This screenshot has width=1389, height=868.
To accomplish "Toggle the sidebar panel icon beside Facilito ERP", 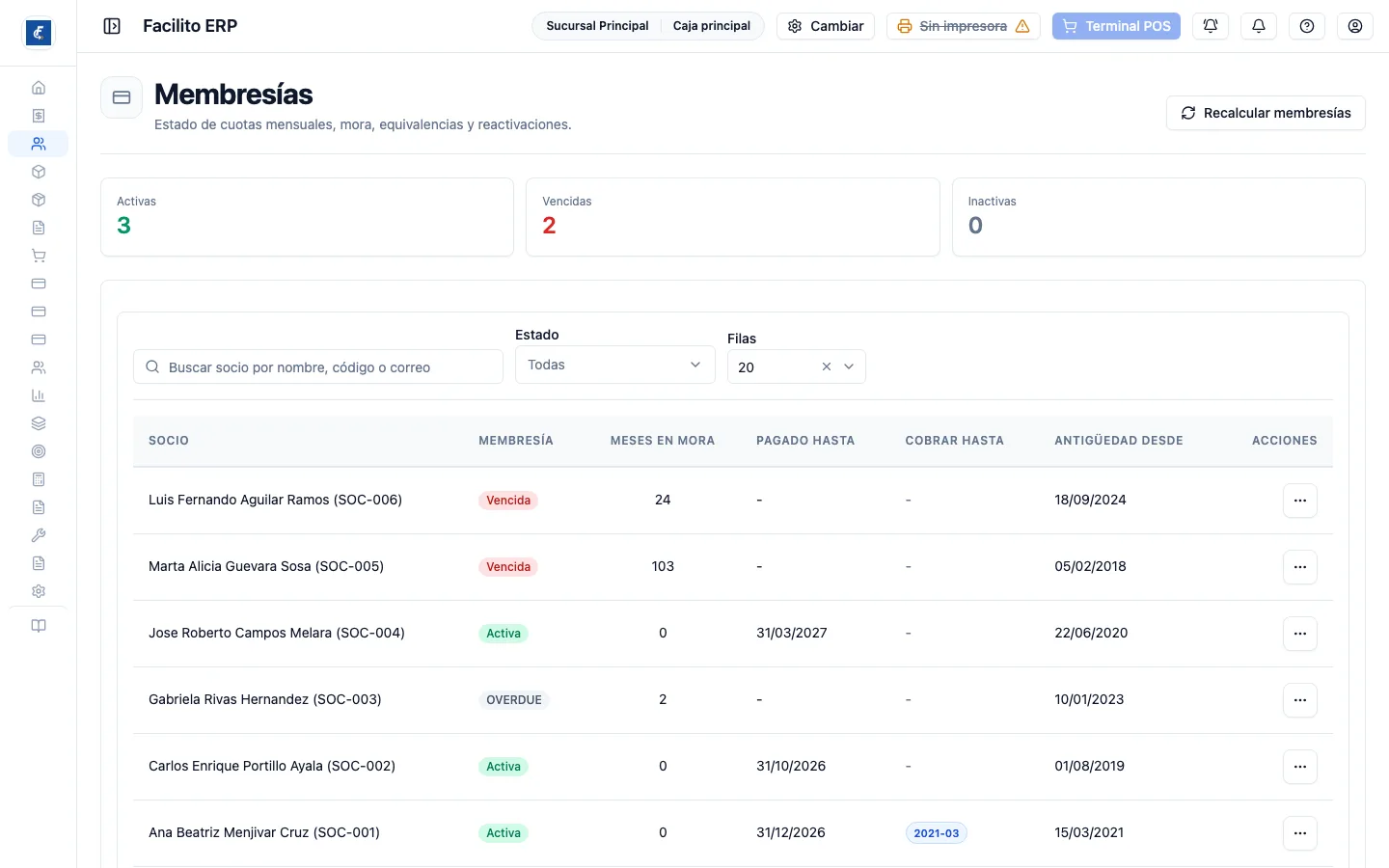I will [x=112, y=26].
